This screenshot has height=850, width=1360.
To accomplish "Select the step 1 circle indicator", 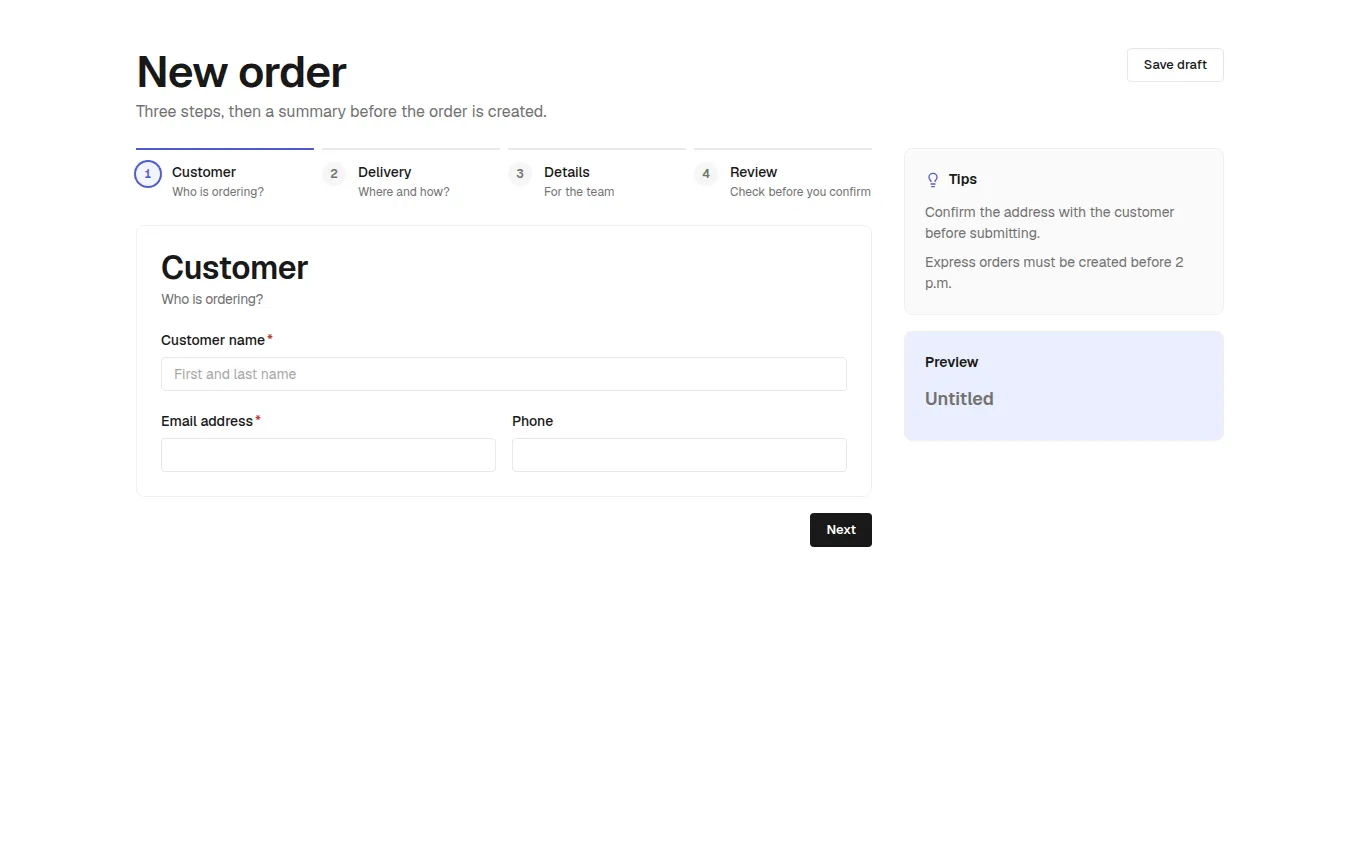I will [x=148, y=174].
